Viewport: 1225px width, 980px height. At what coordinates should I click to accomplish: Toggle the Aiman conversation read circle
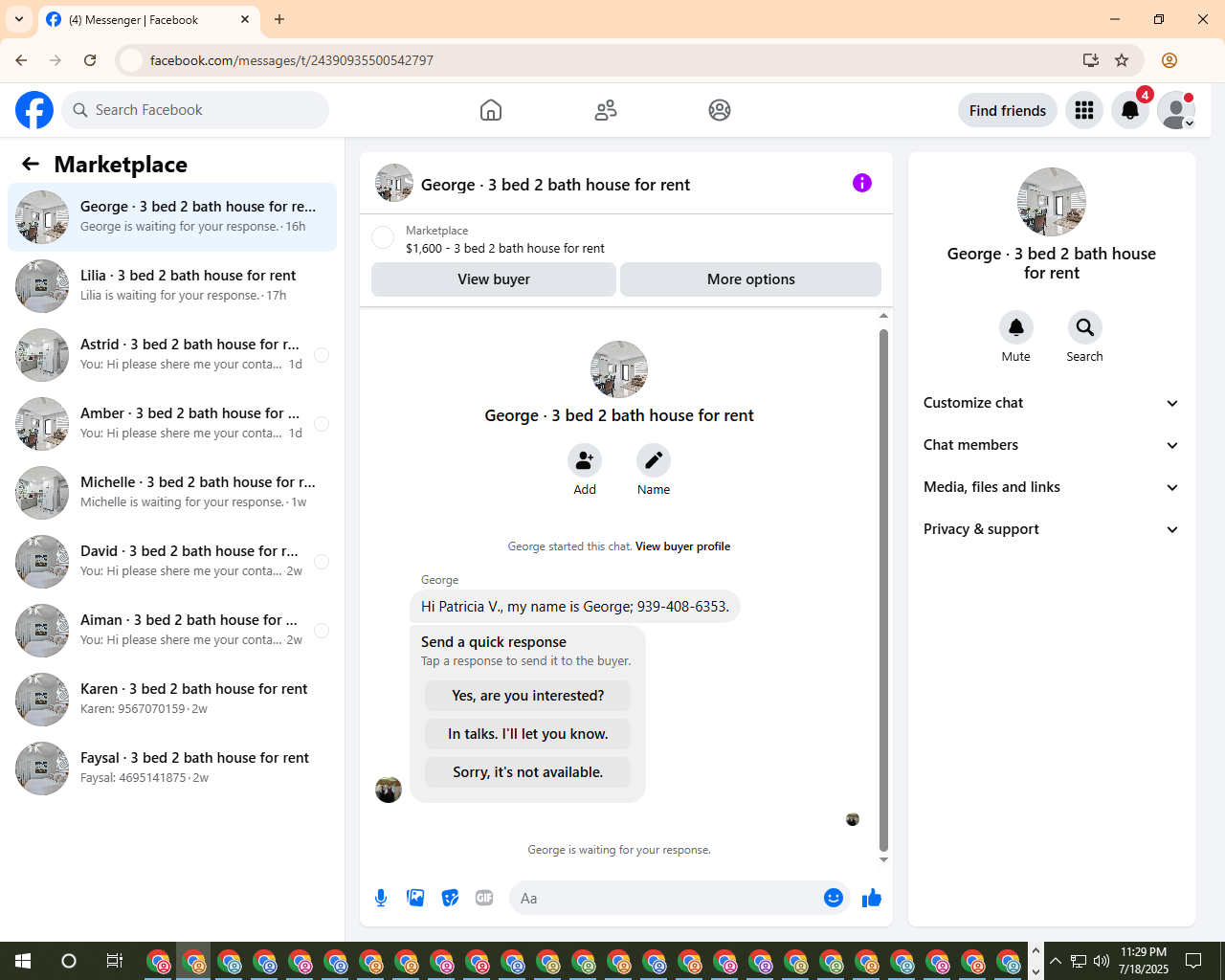click(x=322, y=631)
